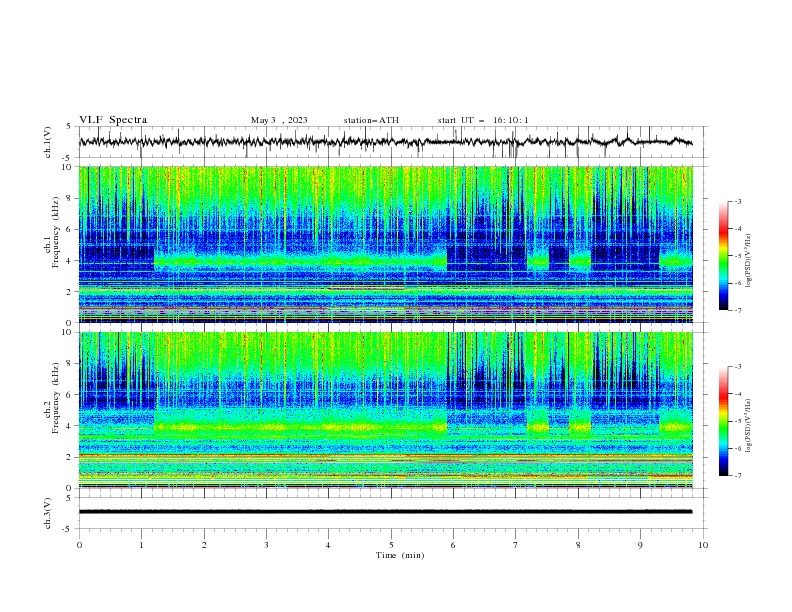Click the ch.2 Frequency (kHz) axis label
792x612 pixels.
(x=52, y=398)
